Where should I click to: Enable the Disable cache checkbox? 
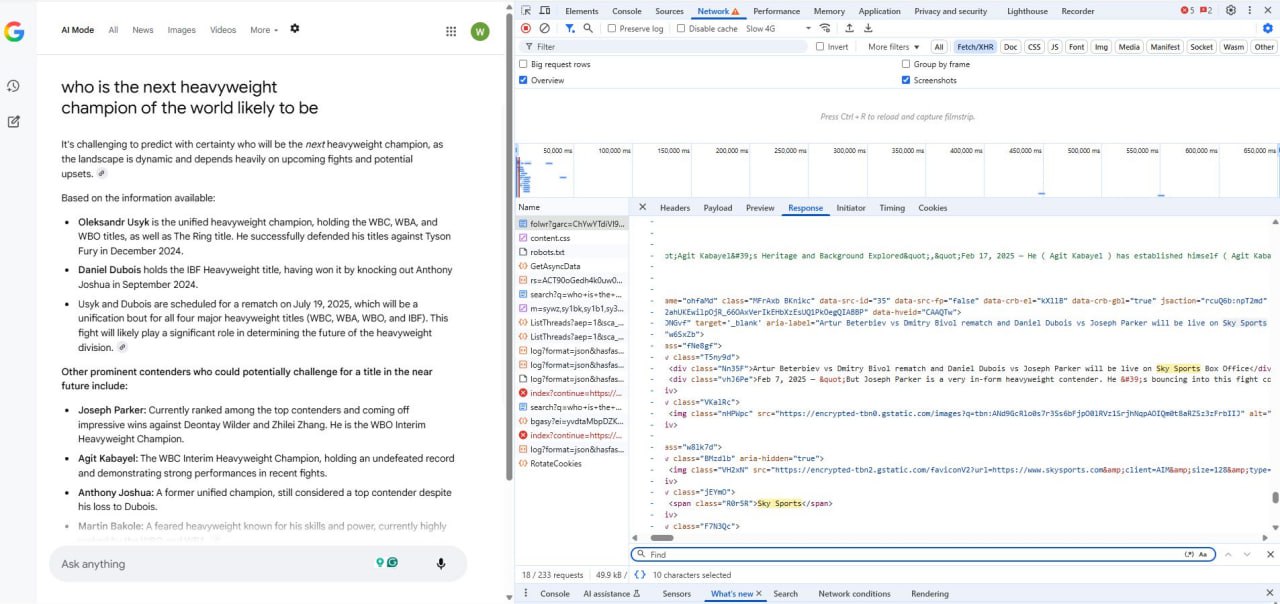681,28
